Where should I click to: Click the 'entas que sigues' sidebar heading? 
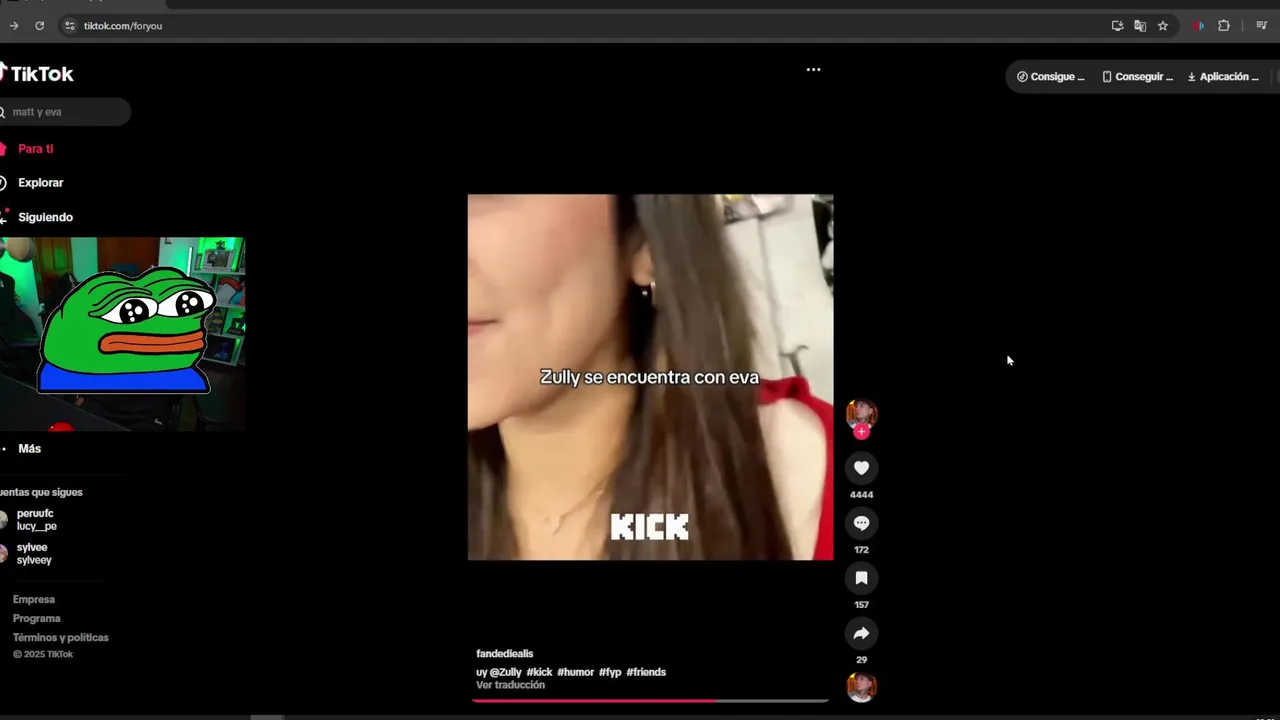(41, 492)
